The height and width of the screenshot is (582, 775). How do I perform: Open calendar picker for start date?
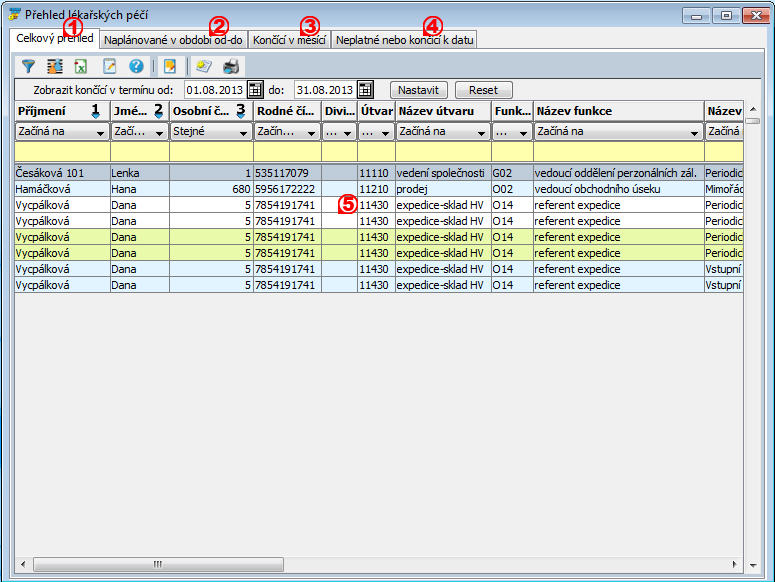[255, 89]
